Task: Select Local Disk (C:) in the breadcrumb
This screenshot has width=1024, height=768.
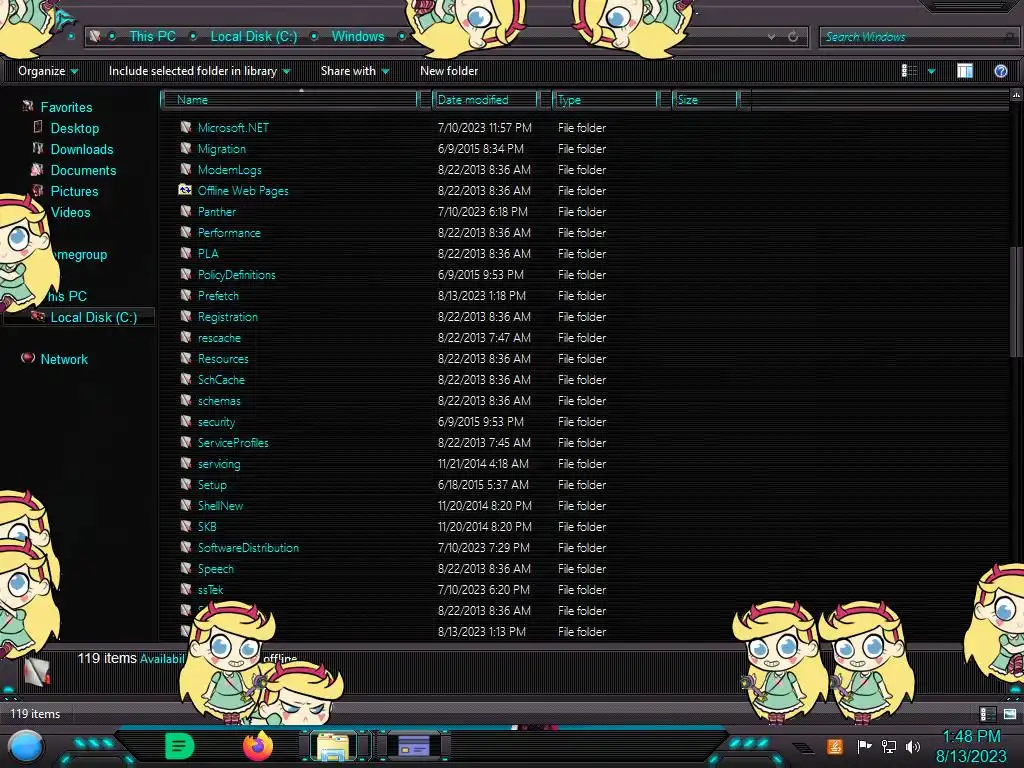Action: 253,37
